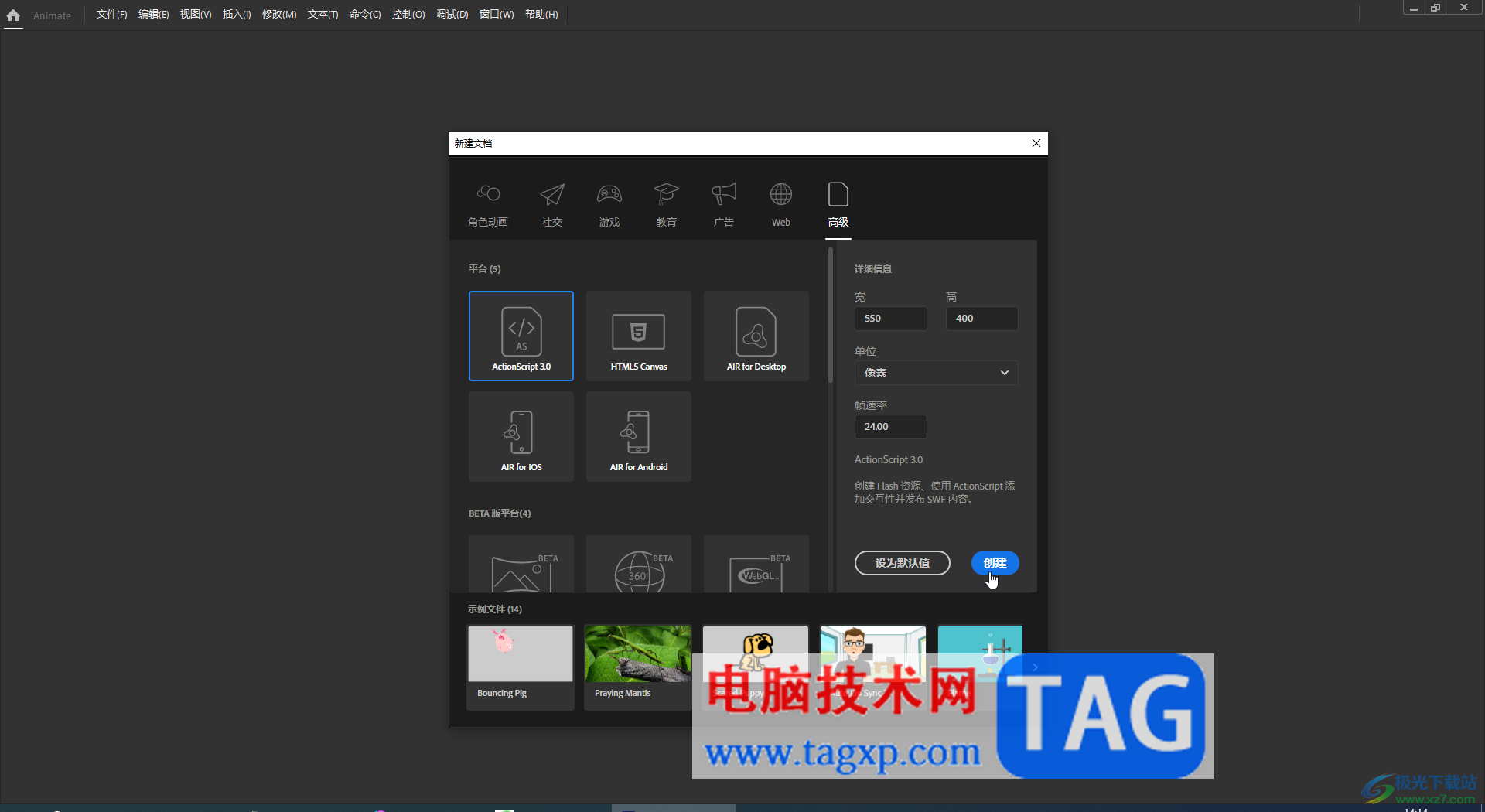Click the 设为默认值 button

pyautogui.click(x=903, y=563)
